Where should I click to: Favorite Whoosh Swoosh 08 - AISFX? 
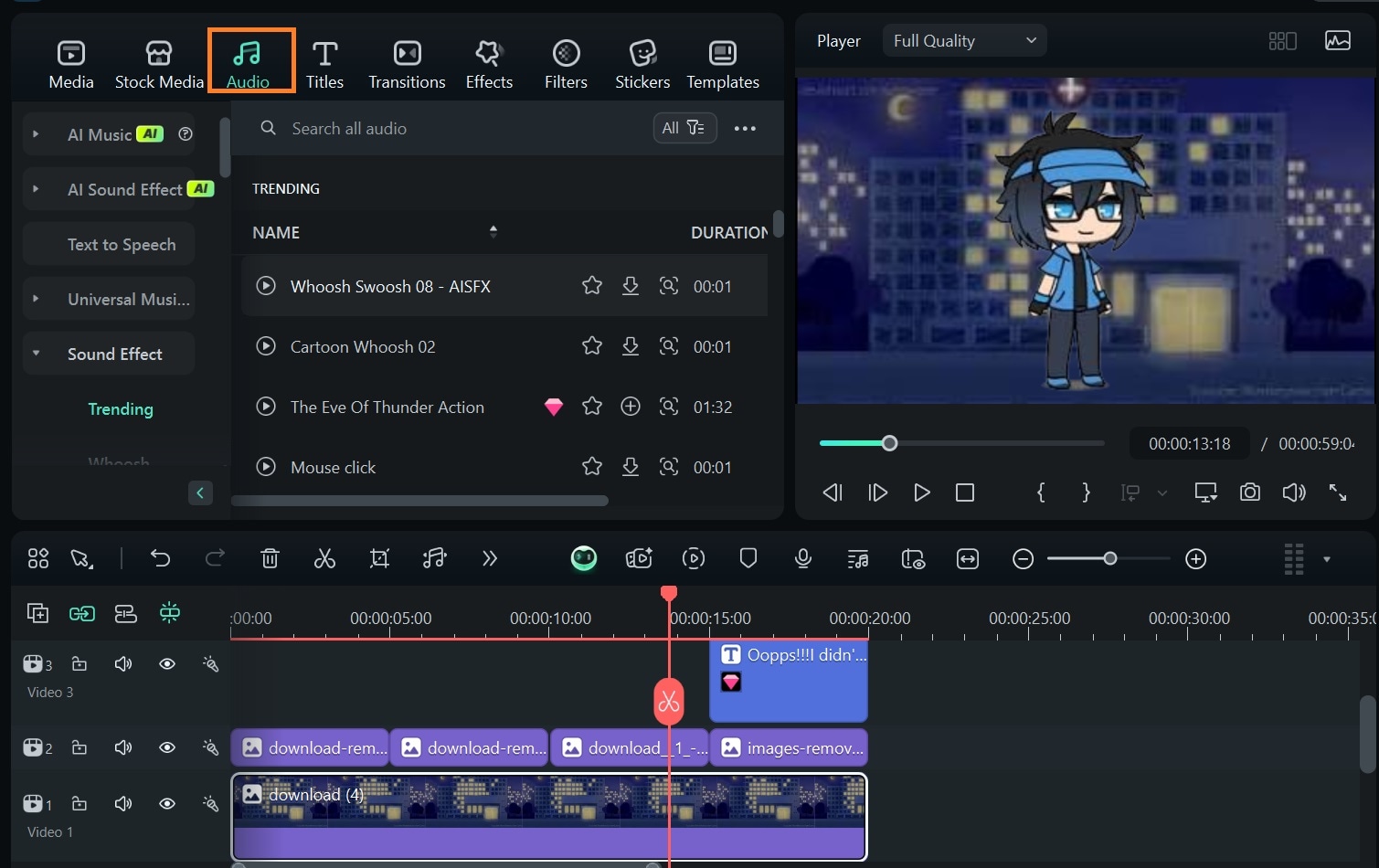click(592, 286)
